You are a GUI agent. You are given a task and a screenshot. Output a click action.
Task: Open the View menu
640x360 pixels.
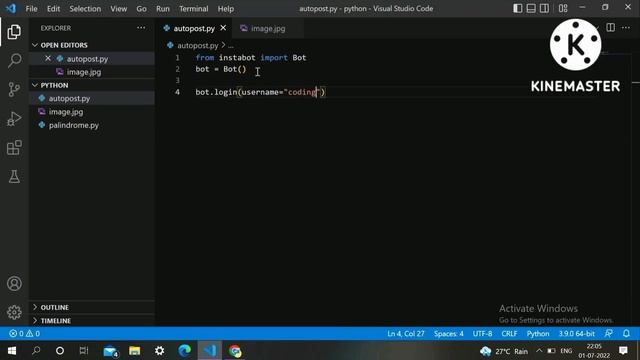click(118, 9)
